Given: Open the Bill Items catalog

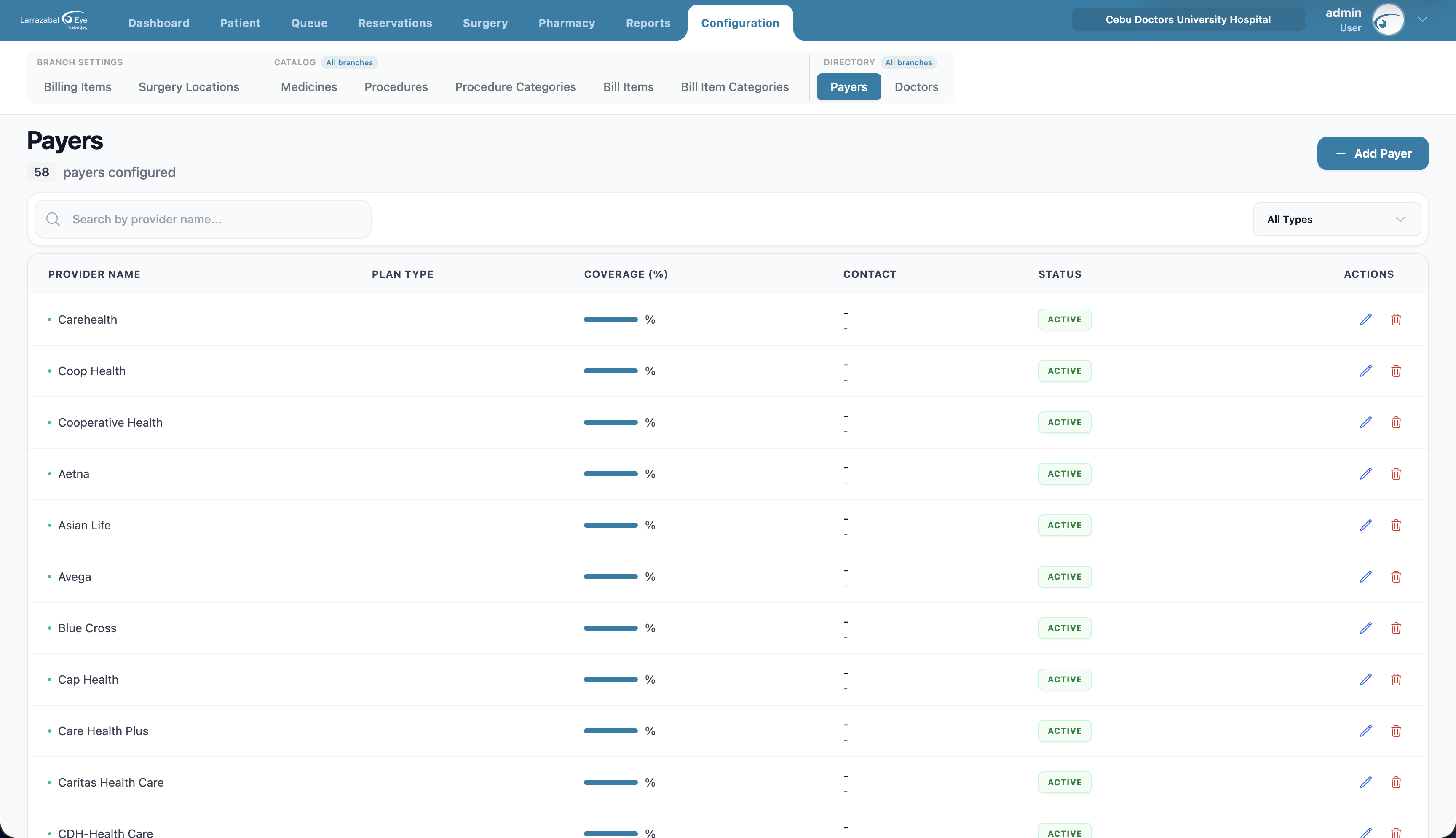Looking at the screenshot, I should (x=629, y=87).
